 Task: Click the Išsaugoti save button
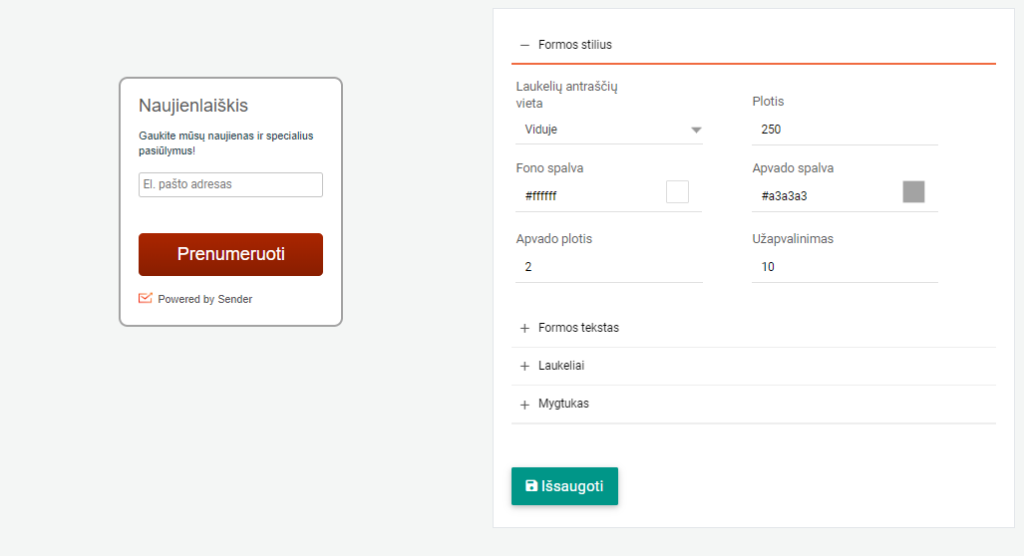coord(564,486)
